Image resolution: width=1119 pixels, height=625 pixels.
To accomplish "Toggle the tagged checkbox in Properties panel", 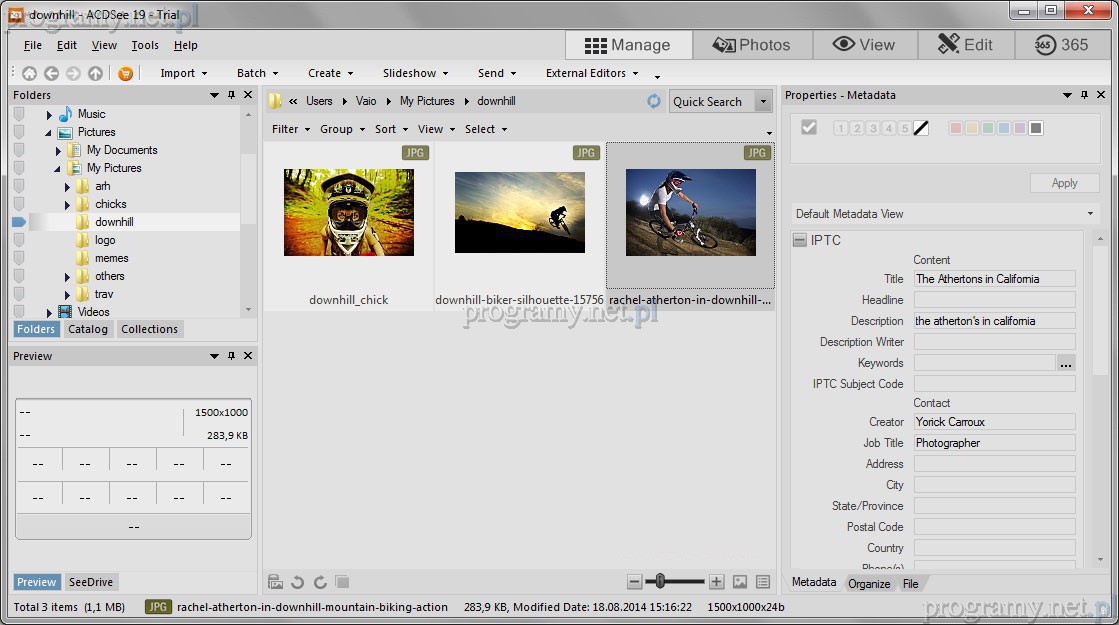I will [809, 127].
